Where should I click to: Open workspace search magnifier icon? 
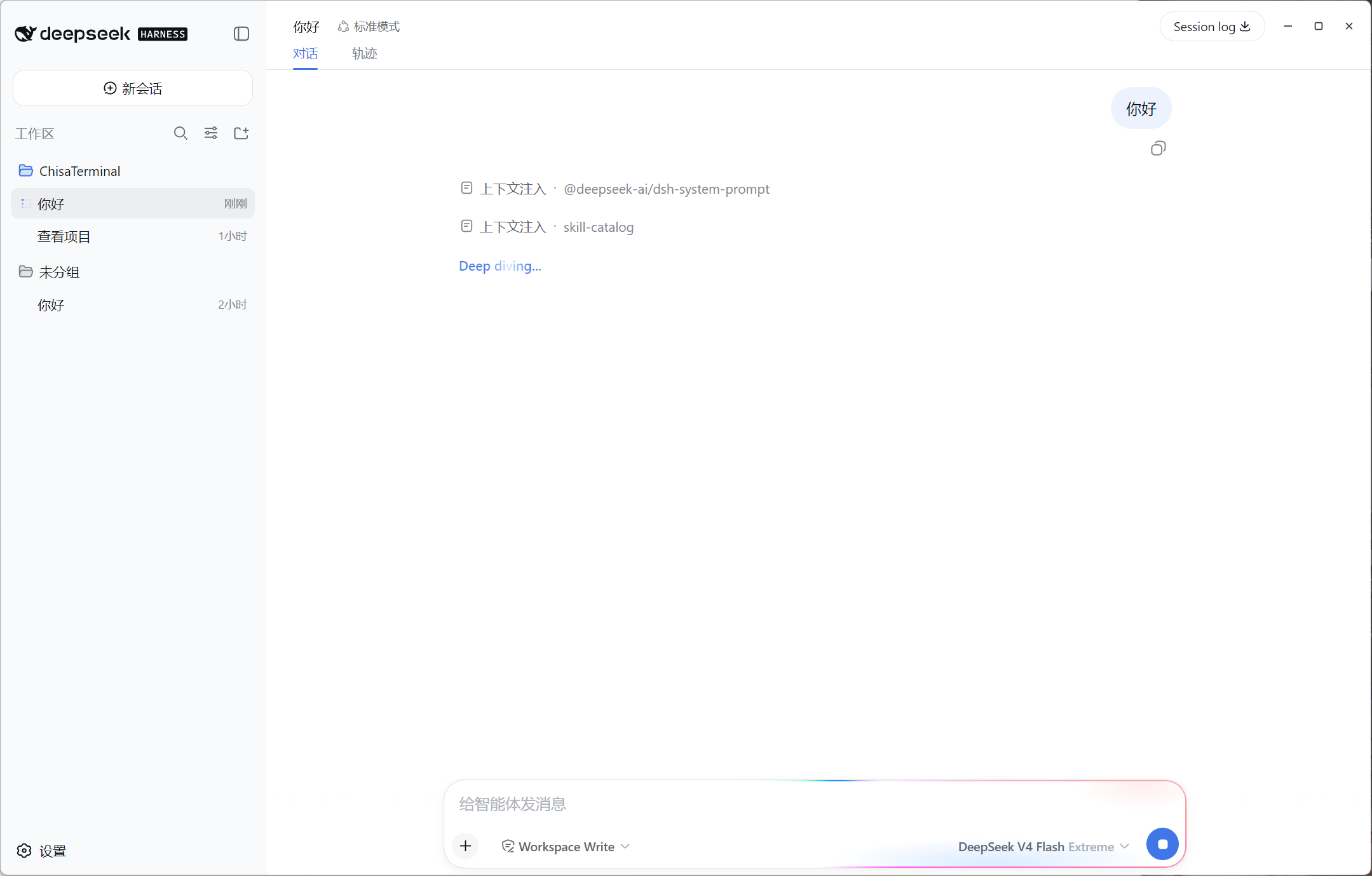(x=180, y=133)
